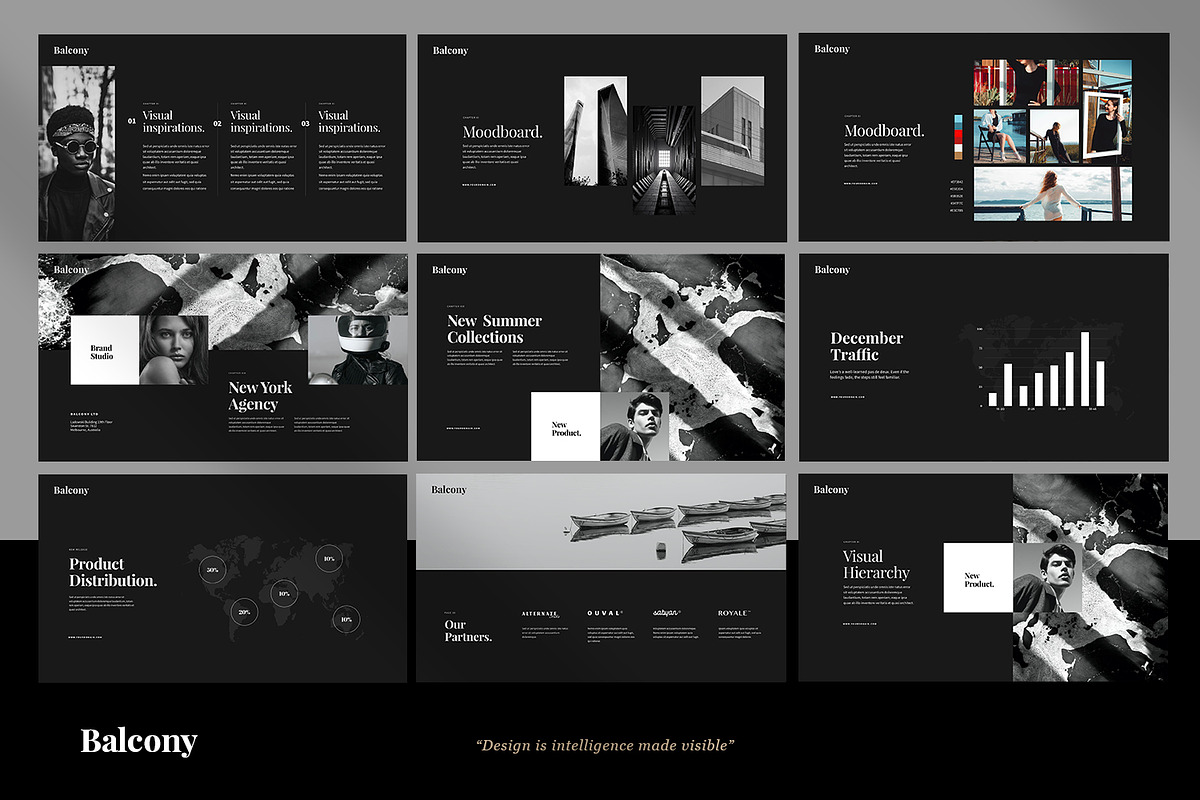Open photo of woman overlooking the sea
1200x800 pixels.
pyautogui.click(x=1053, y=193)
